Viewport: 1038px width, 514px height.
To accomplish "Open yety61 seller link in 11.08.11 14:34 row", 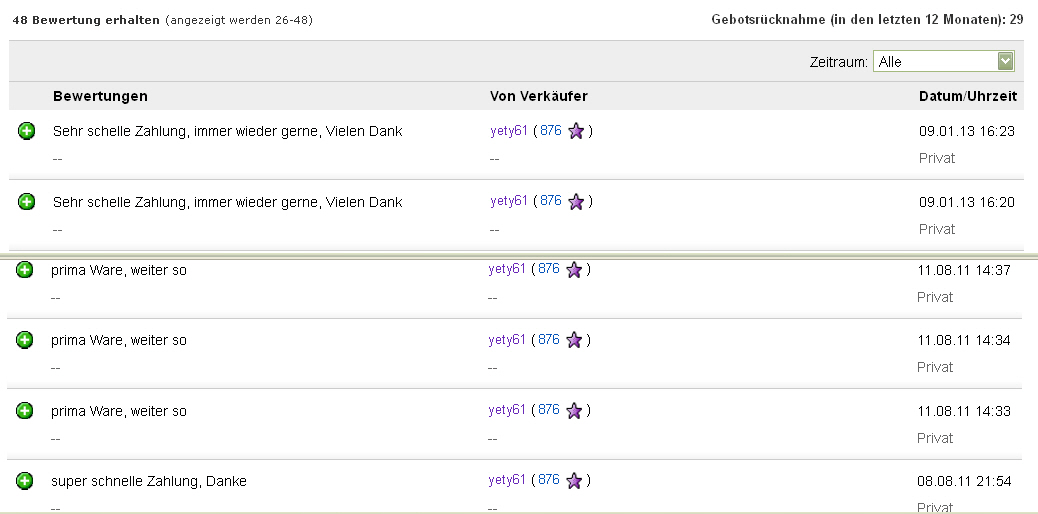I will click(x=507, y=340).
